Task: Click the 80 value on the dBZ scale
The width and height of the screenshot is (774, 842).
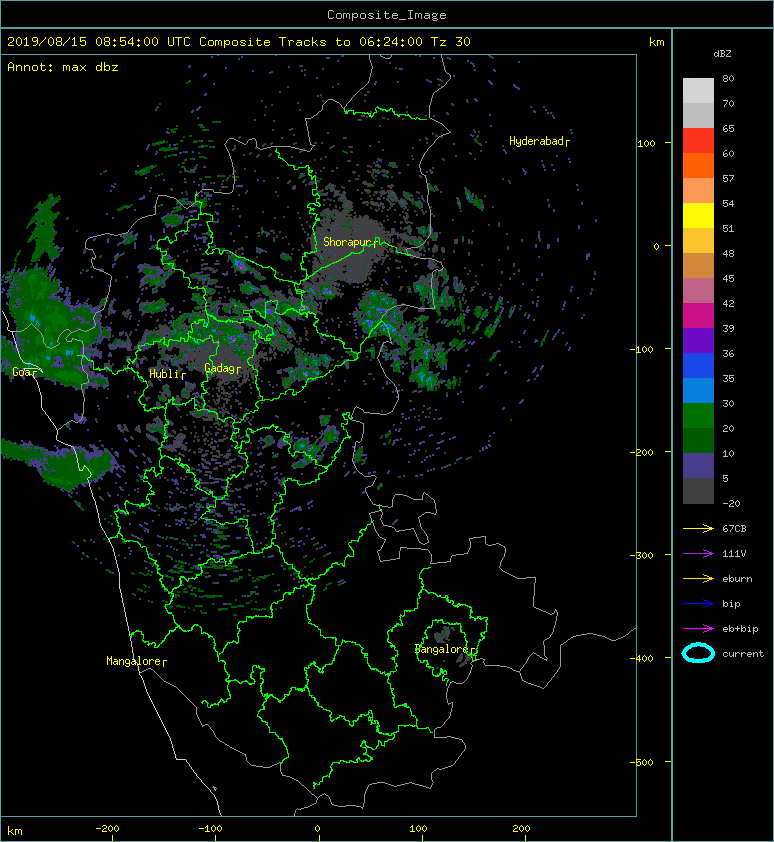Action: click(728, 78)
